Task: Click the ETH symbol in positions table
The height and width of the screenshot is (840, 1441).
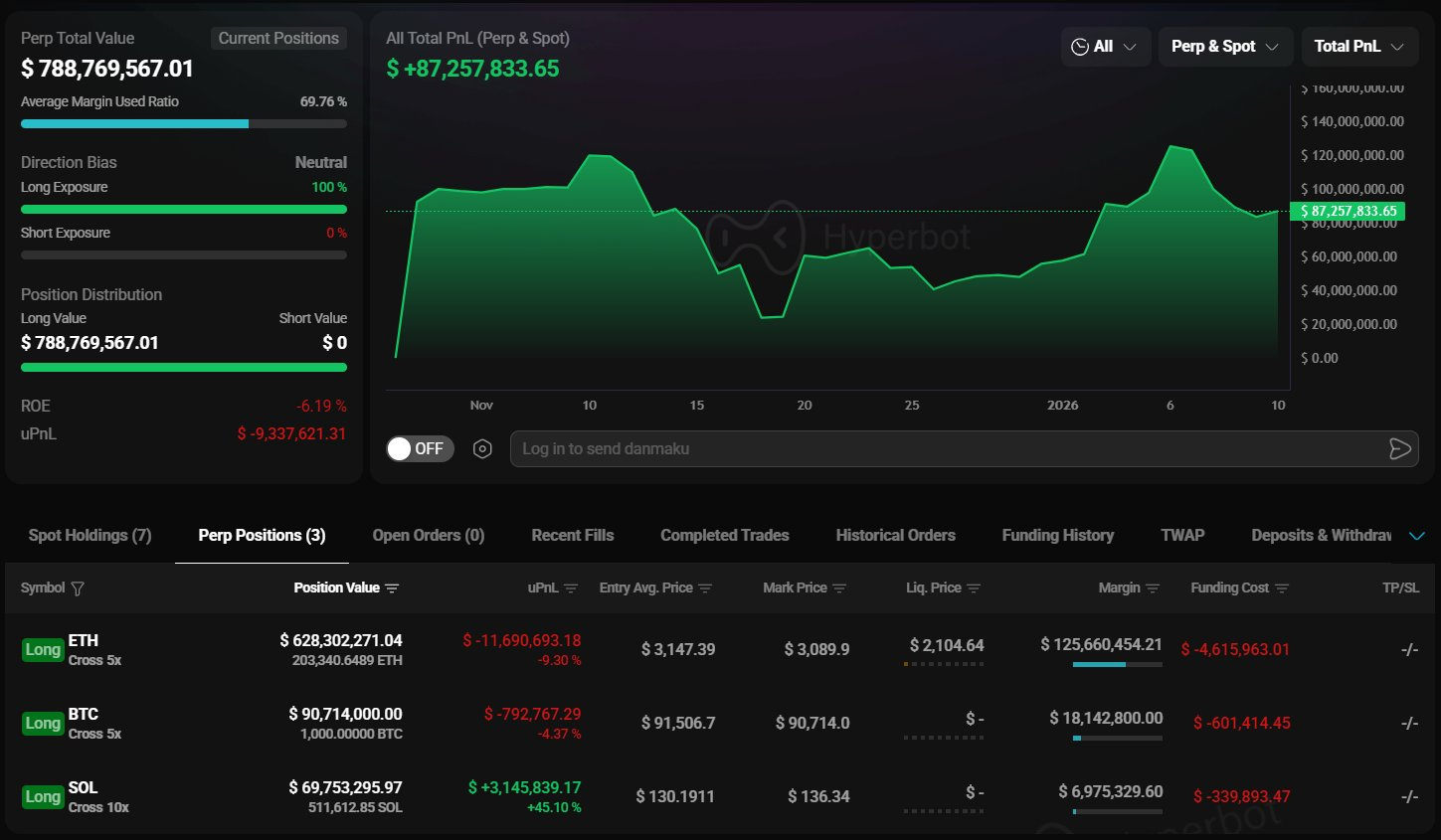Action: [84, 641]
